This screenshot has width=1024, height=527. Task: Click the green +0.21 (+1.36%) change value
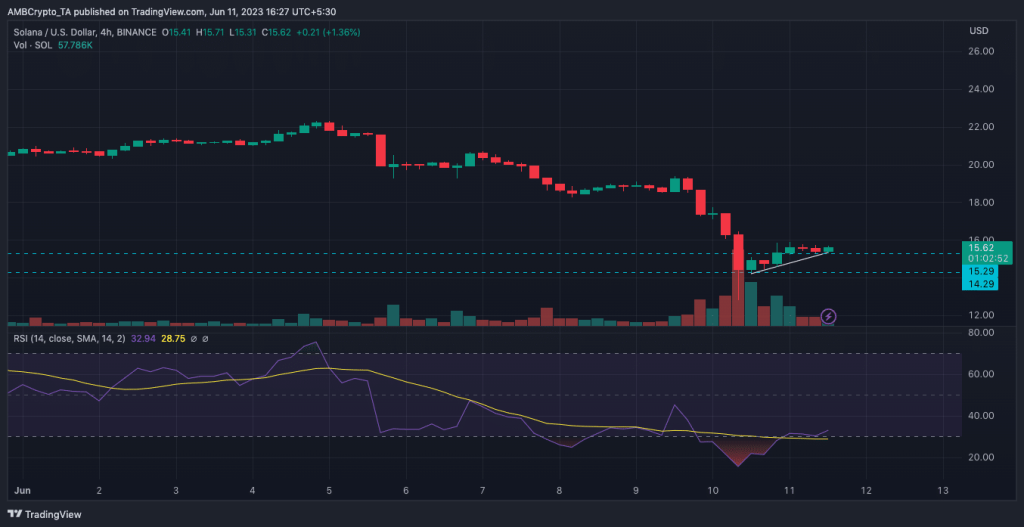pyautogui.click(x=326, y=32)
